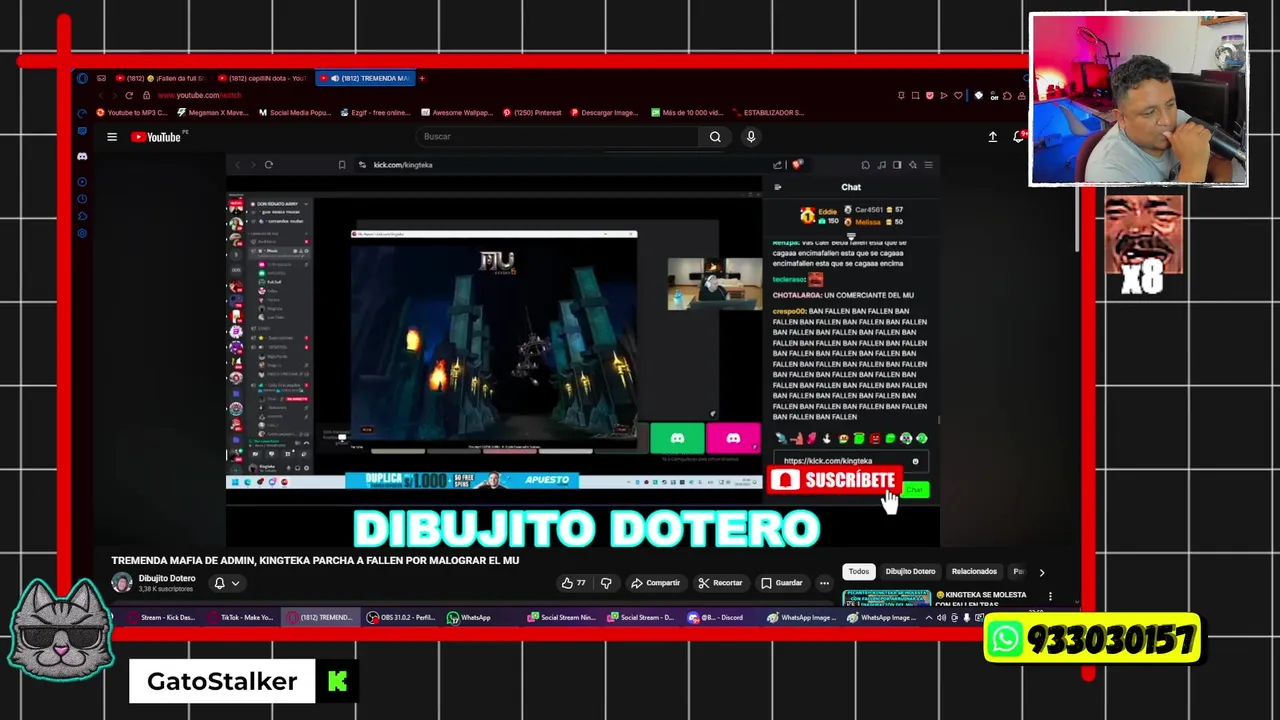Switch to the 'Fallen da full' browser tab
Viewport: 1280px width, 720px height.
160,78
